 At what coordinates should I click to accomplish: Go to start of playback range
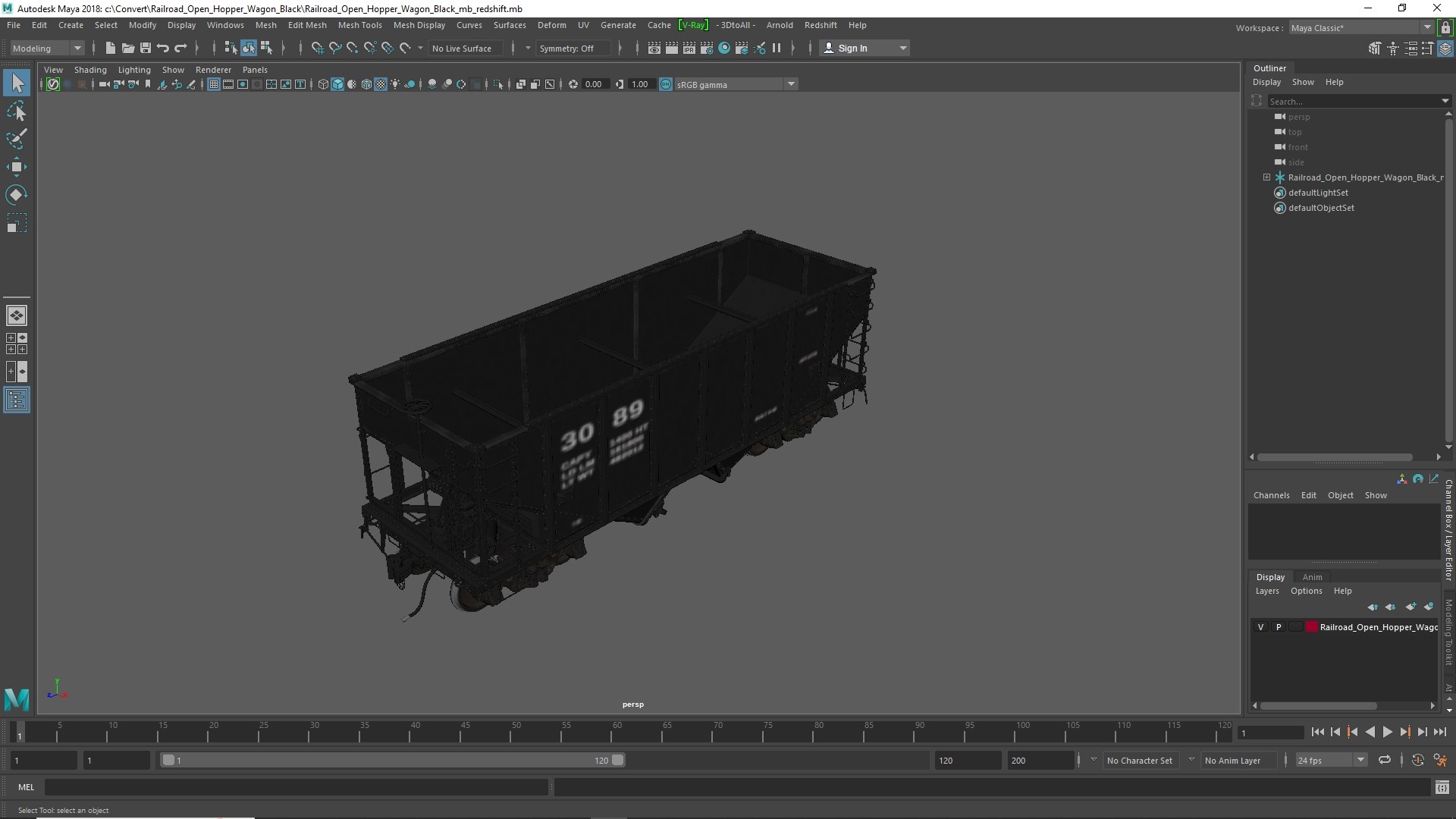1317,732
